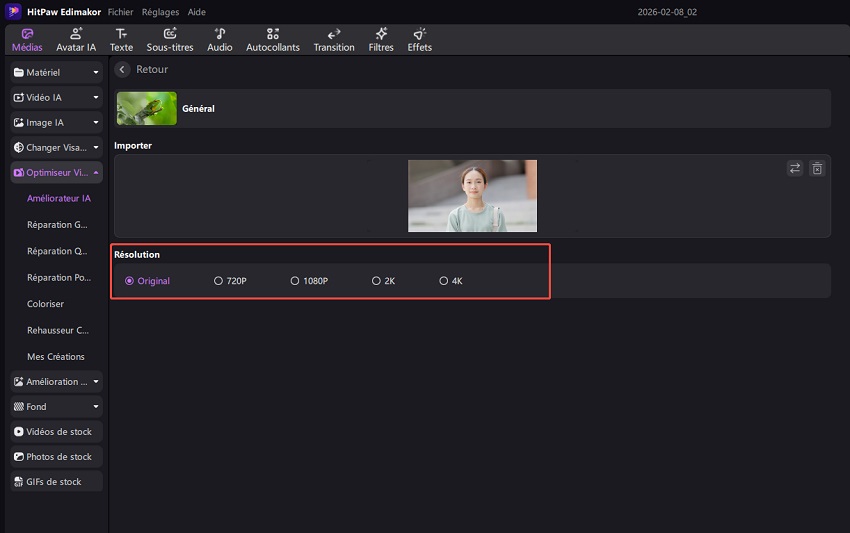Open the Avatar IA tool
850x533 pixels.
point(76,40)
